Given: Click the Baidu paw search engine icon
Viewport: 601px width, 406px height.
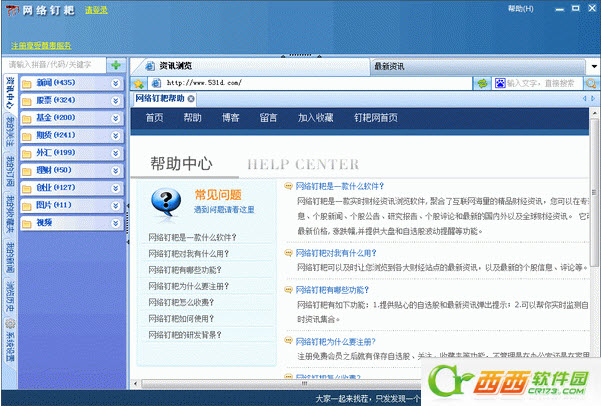Looking at the screenshot, I should click(500, 83).
